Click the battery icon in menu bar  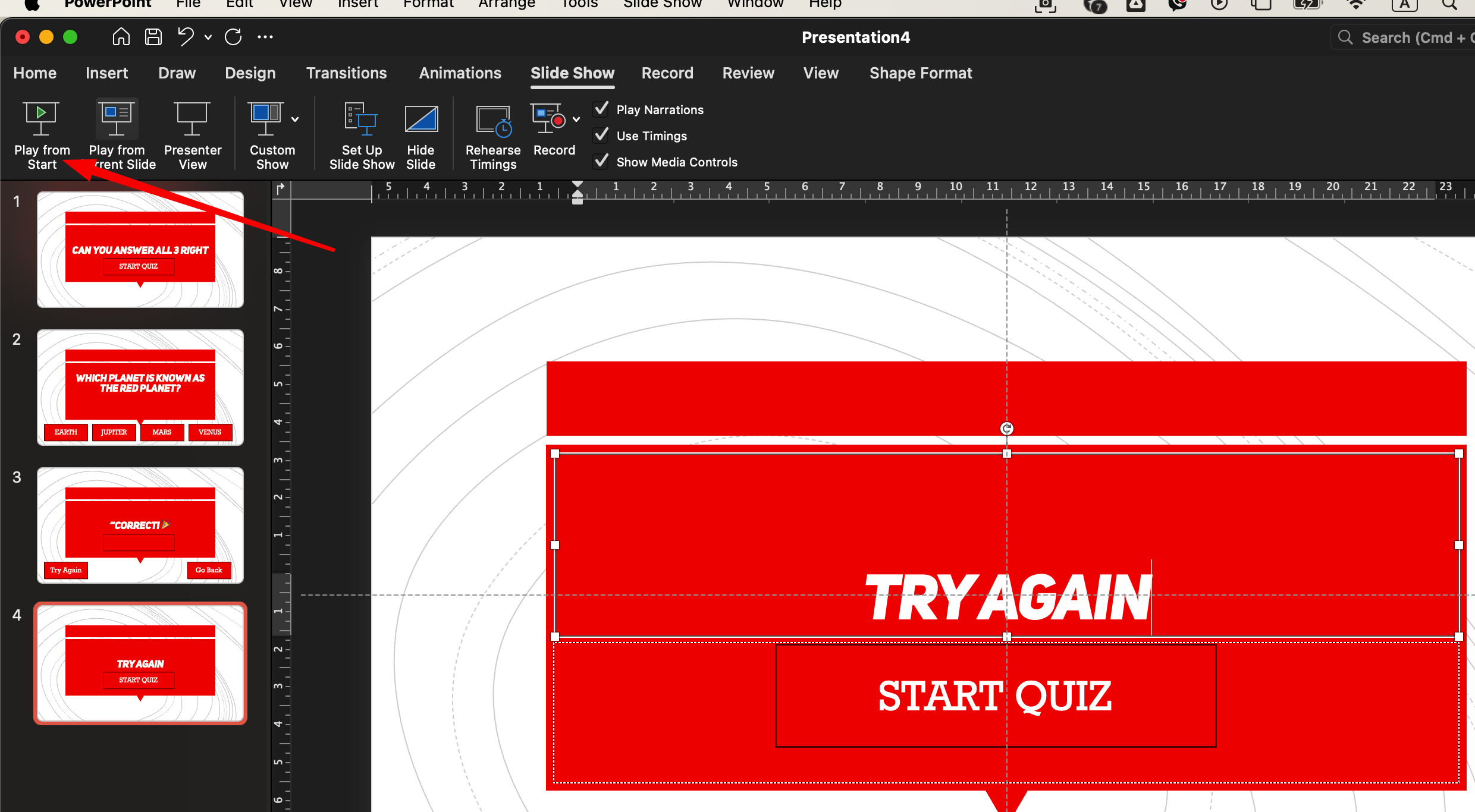pyautogui.click(x=1307, y=4)
